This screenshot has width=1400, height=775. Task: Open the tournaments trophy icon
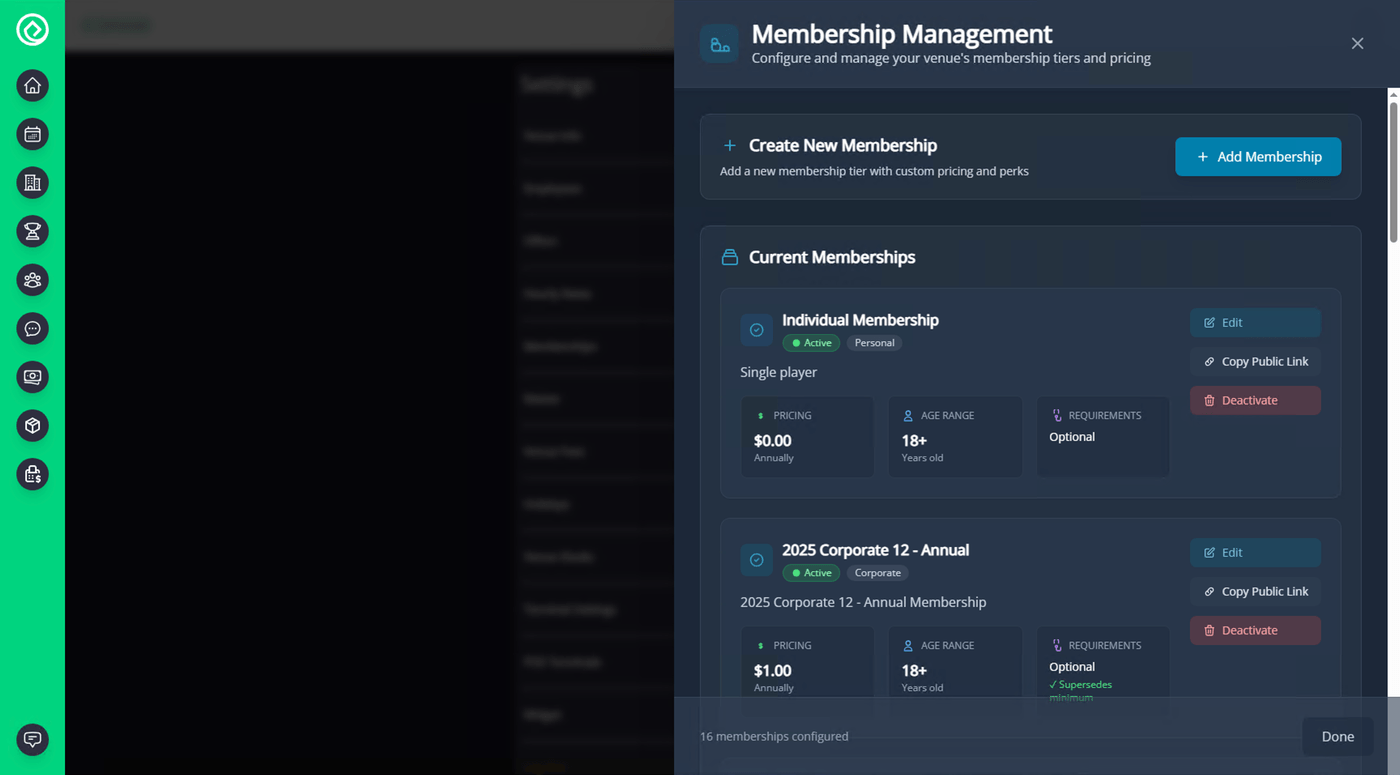coord(32,231)
